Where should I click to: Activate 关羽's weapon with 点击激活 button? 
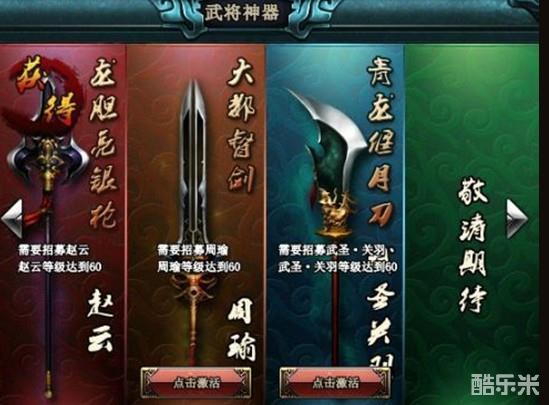click(x=335, y=383)
